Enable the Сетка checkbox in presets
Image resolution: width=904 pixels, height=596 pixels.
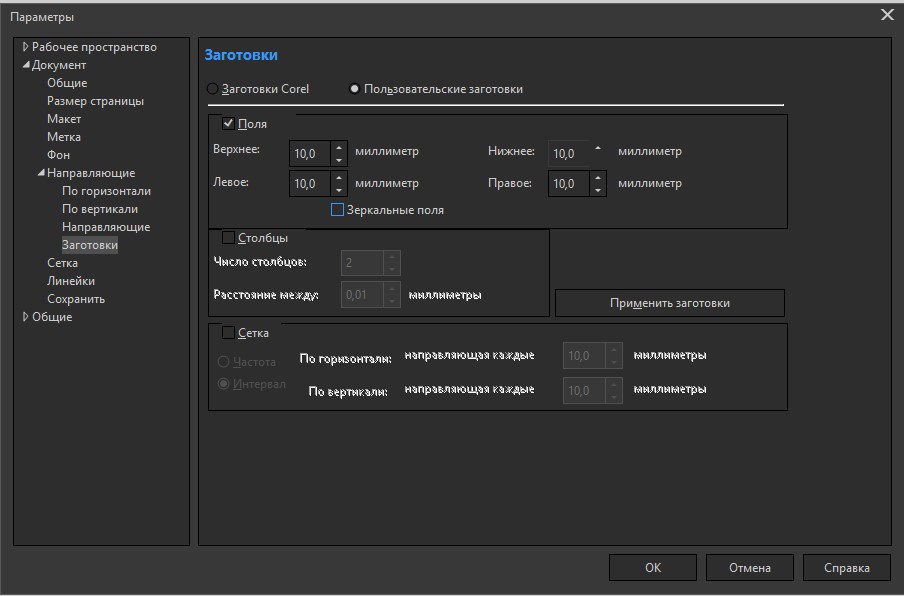(x=228, y=333)
